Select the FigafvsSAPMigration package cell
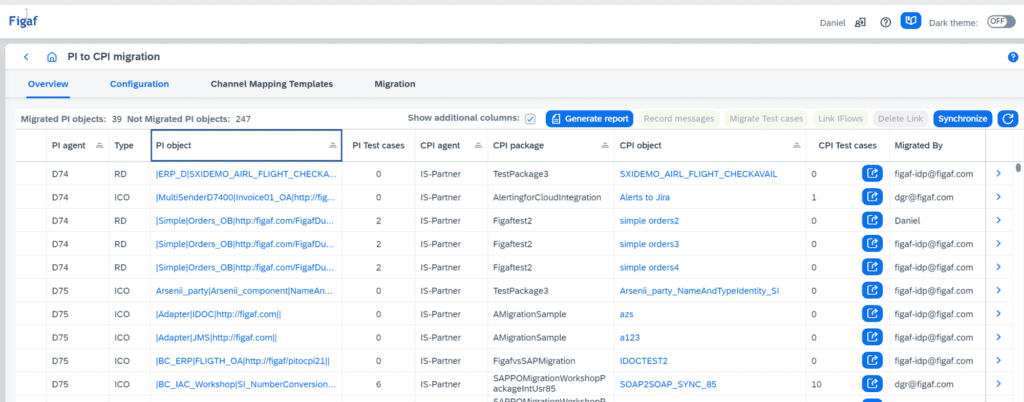Viewport: 1024px width, 402px height. [x=534, y=360]
